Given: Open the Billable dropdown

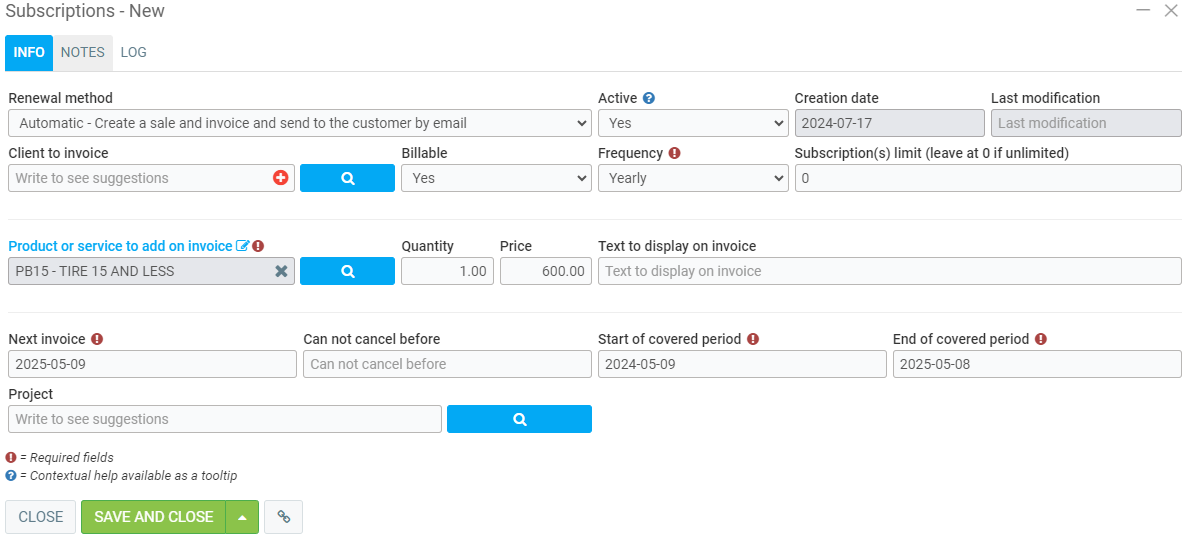Looking at the screenshot, I should tap(496, 178).
